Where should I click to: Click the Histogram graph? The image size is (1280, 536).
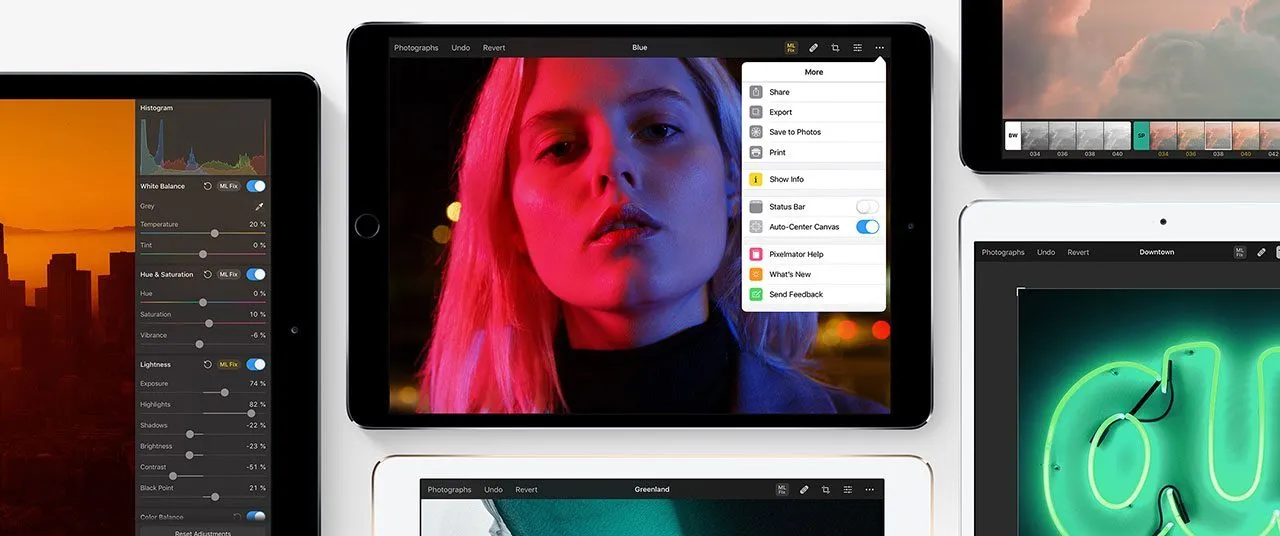[x=203, y=147]
